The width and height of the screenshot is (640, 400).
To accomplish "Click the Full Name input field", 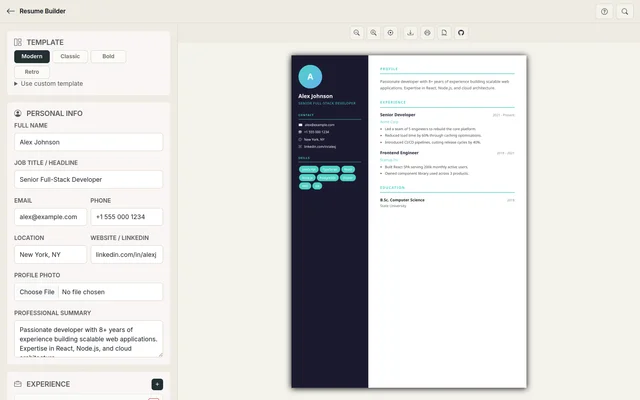I will click(89, 142).
